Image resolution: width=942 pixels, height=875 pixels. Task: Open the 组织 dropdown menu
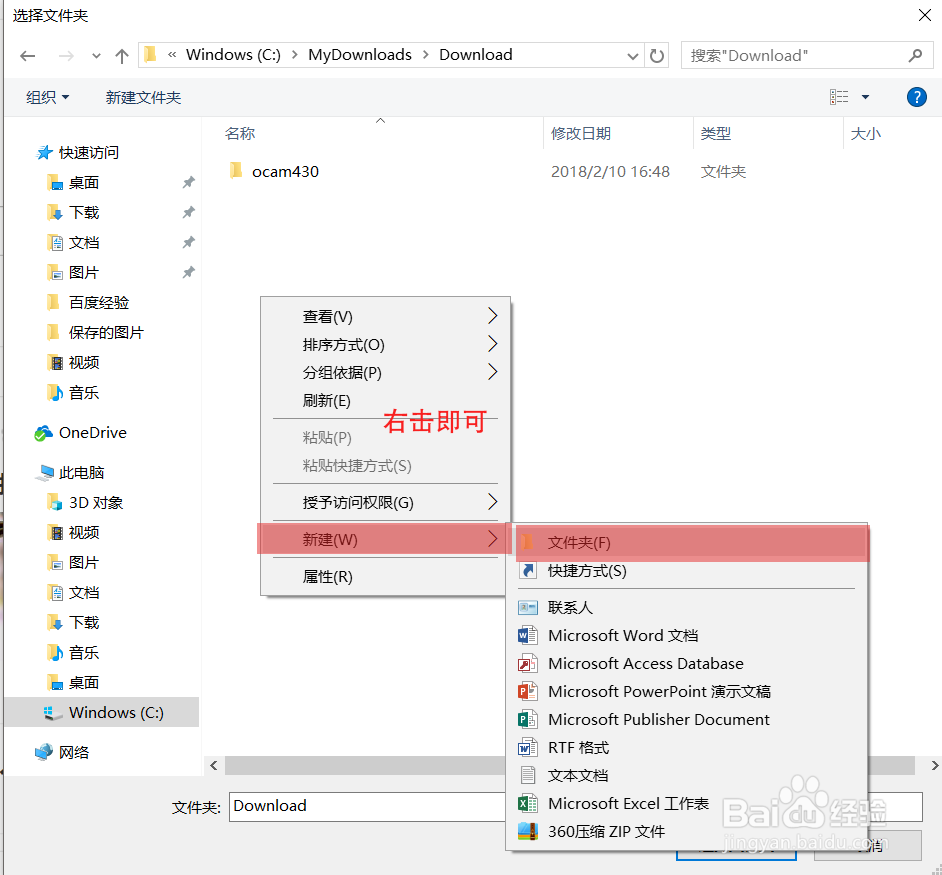click(x=46, y=96)
